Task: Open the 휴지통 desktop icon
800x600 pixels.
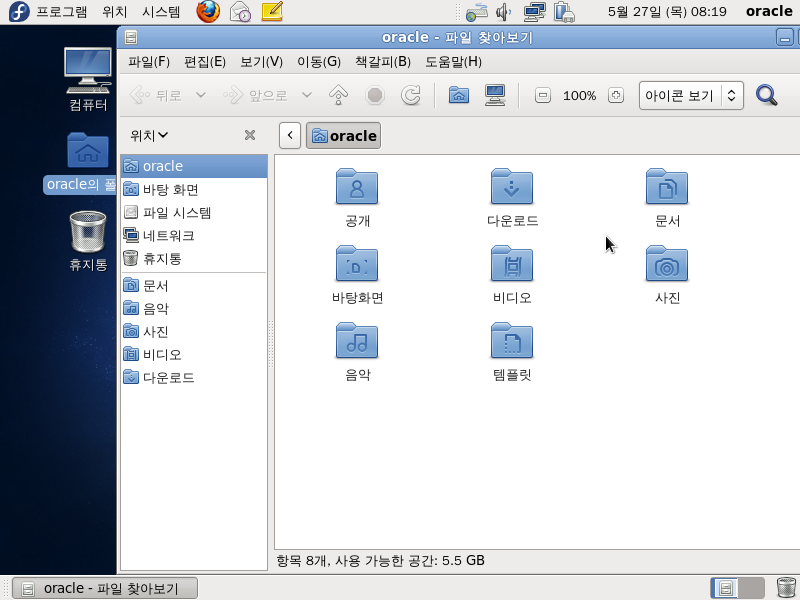Action: click(88, 241)
